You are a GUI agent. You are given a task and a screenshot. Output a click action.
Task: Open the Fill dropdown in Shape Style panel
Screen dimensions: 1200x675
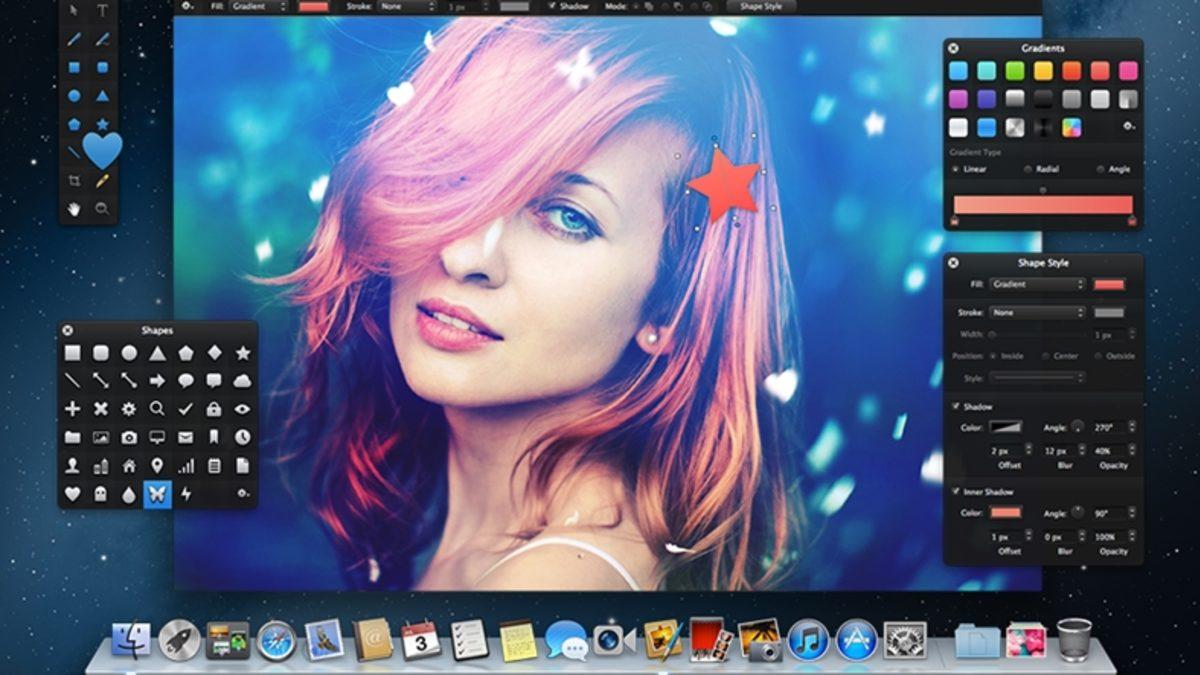coord(1037,284)
